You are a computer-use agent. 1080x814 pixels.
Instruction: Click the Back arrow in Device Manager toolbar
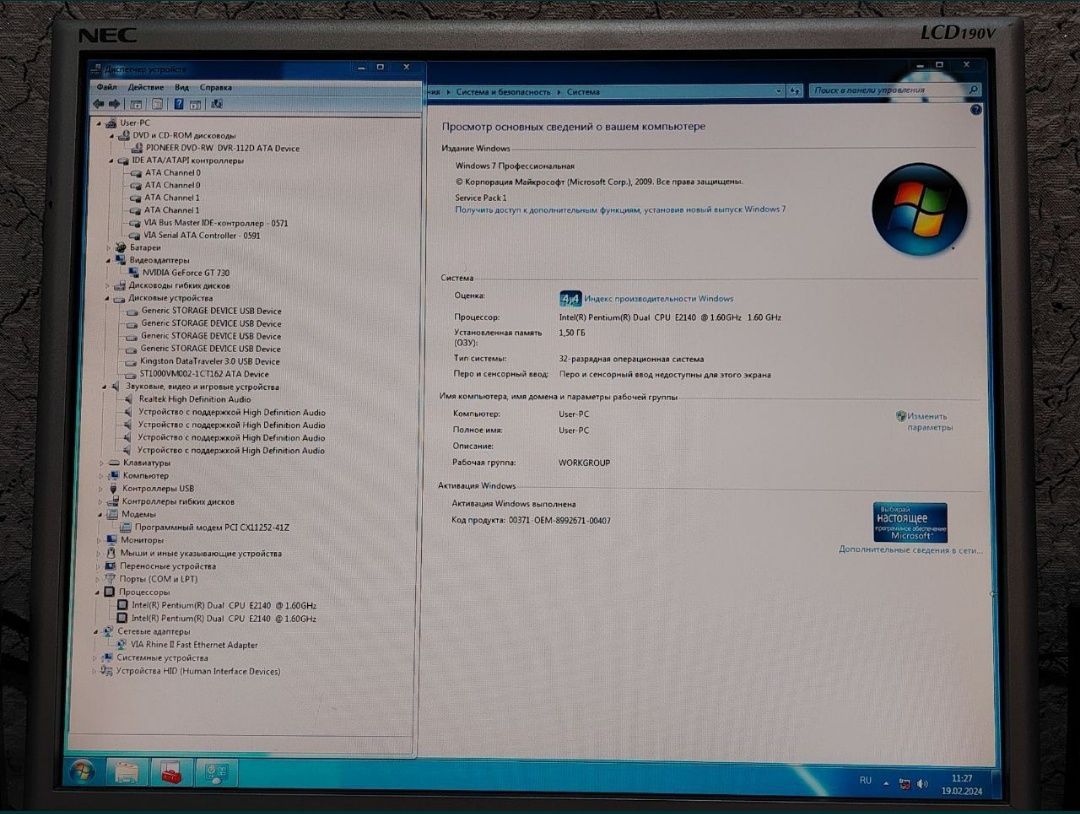coord(98,104)
